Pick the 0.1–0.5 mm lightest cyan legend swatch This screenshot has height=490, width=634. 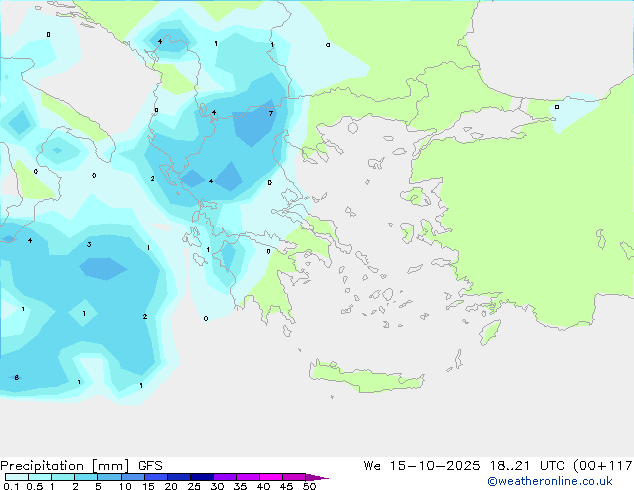pos(17,477)
